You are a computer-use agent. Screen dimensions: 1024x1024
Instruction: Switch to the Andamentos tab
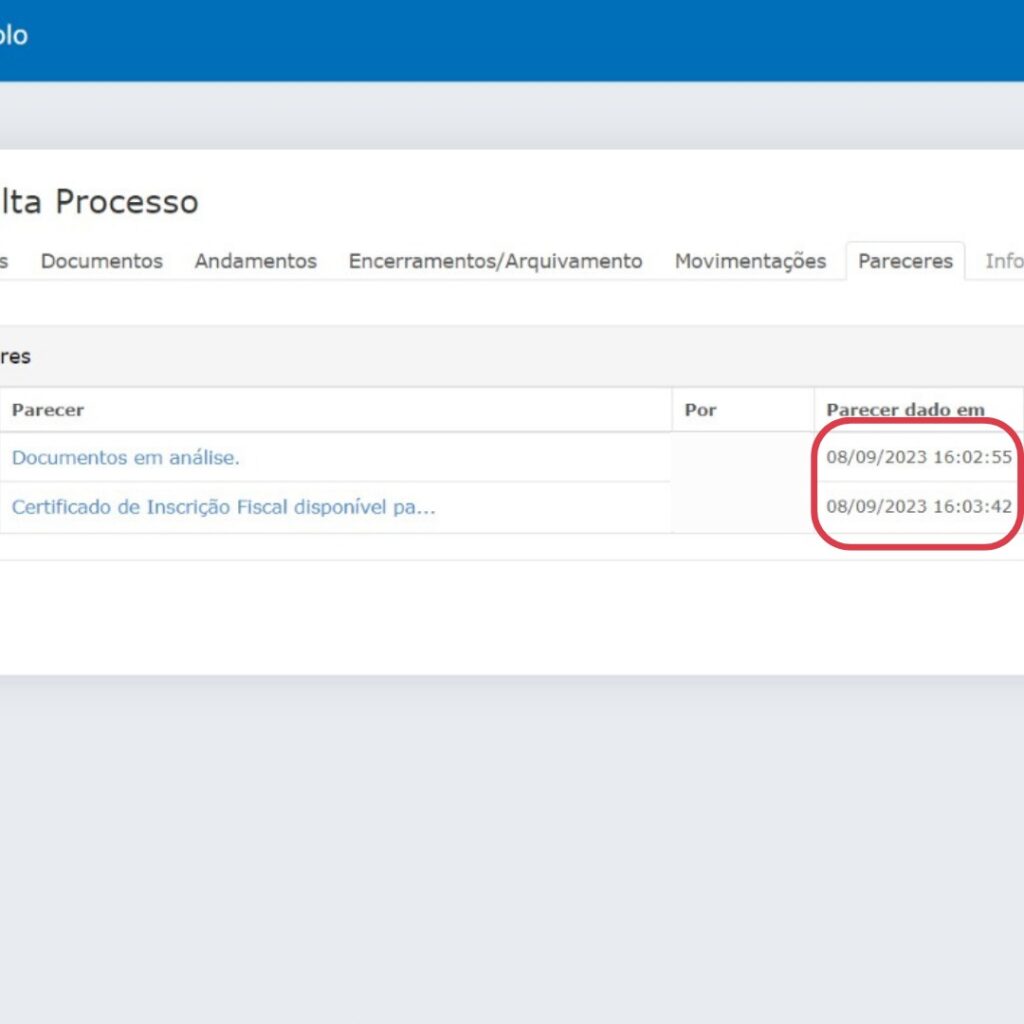(x=255, y=261)
